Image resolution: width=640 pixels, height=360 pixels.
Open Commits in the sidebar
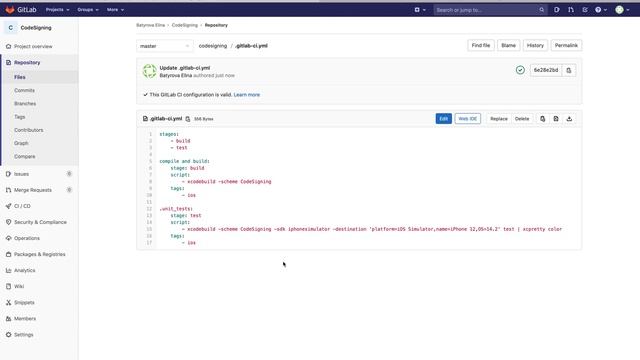(24, 90)
